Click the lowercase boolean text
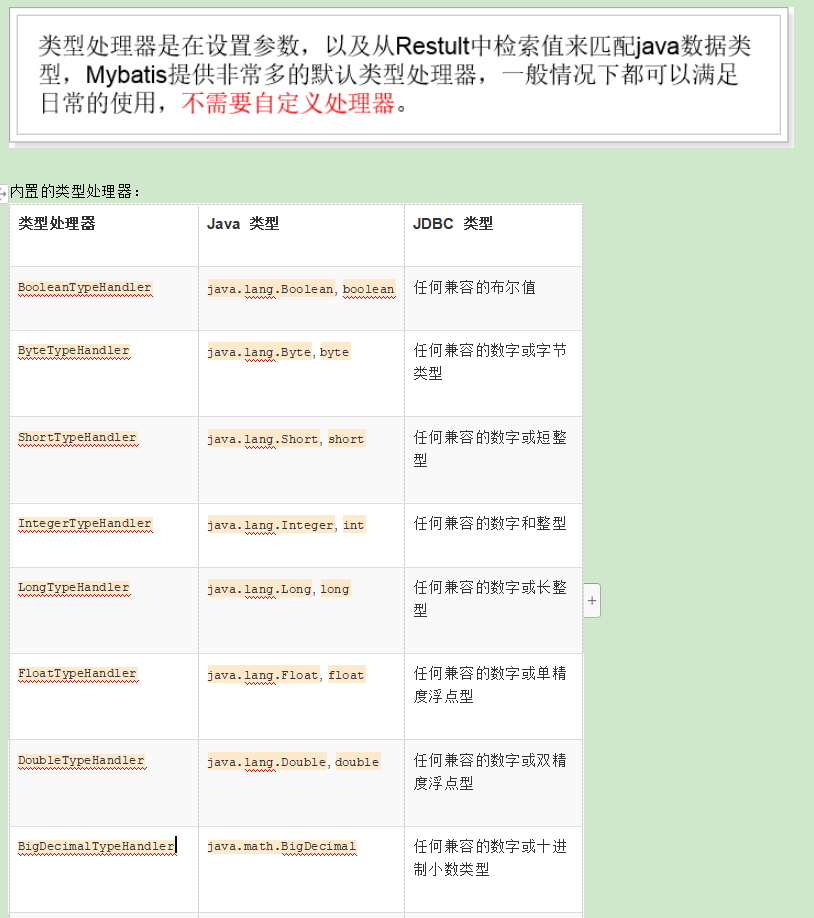The width and height of the screenshot is (814, 918). (368, 289)
